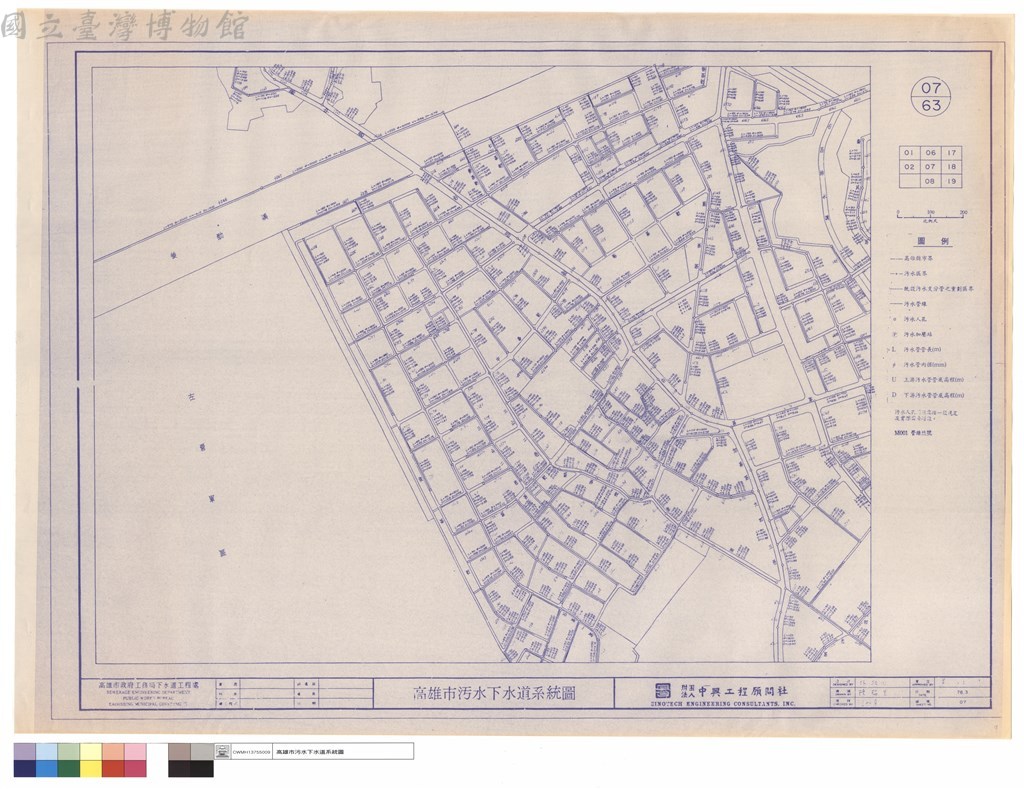Screen dimensions: 1024x789
Task: Click the pale yellow color swatch
Action: click(x=91, y=752)
